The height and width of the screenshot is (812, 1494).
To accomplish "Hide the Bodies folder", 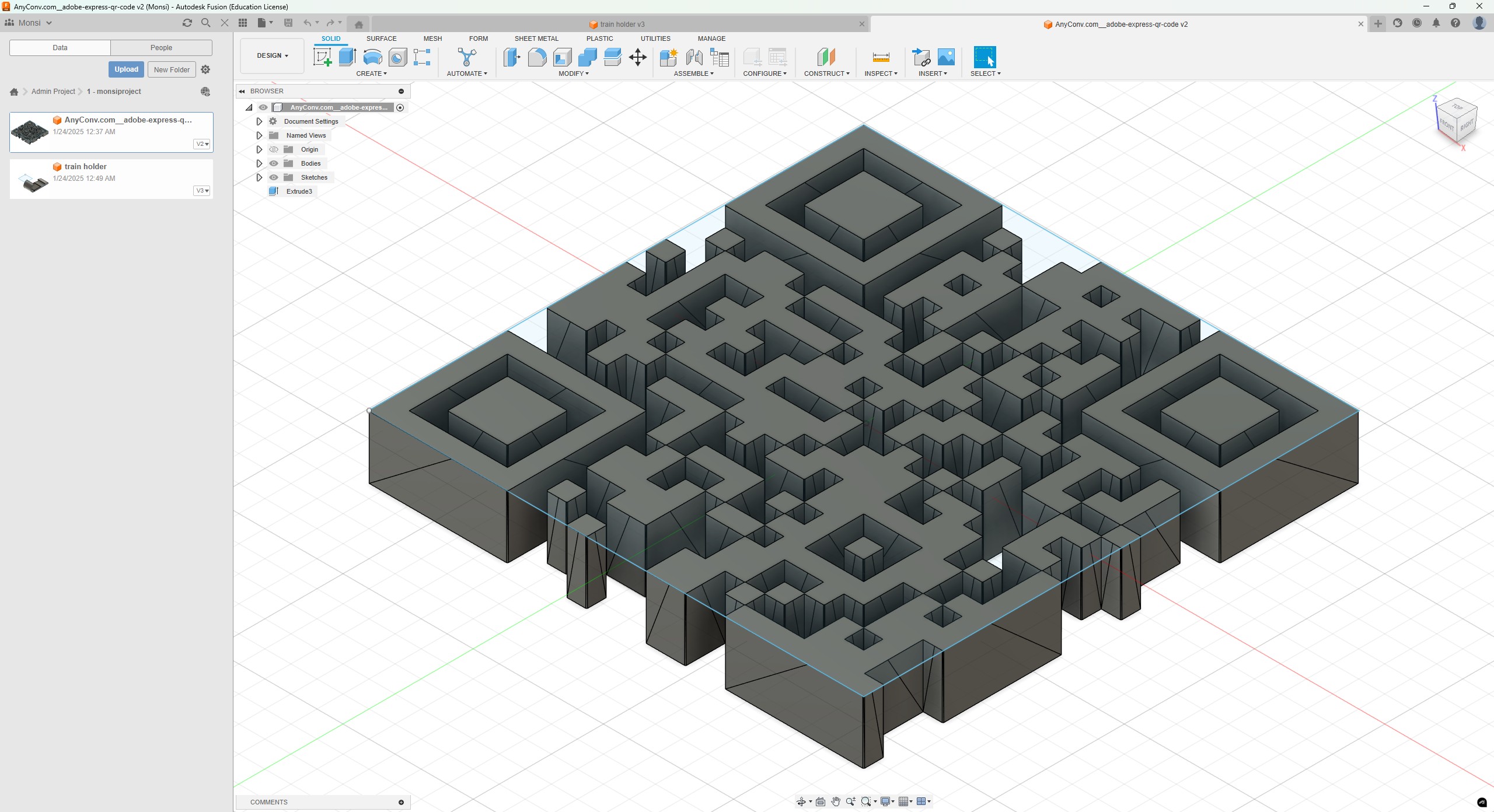I will [274, 163].
